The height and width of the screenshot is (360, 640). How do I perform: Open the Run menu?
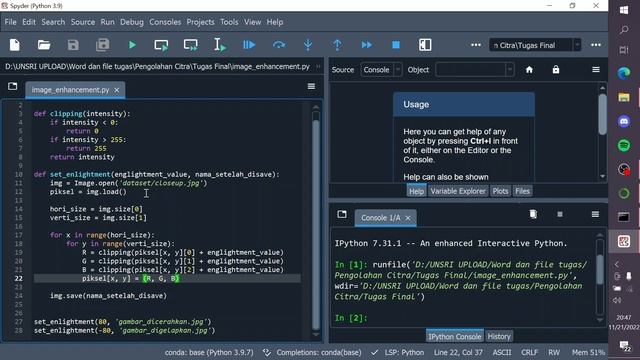(108, 22)
